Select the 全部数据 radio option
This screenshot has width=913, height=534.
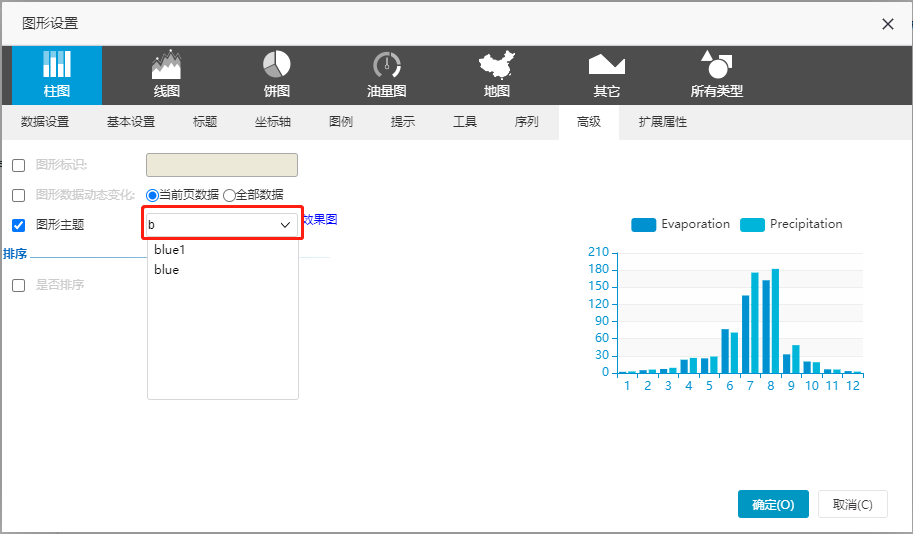(x=229, y=195)
